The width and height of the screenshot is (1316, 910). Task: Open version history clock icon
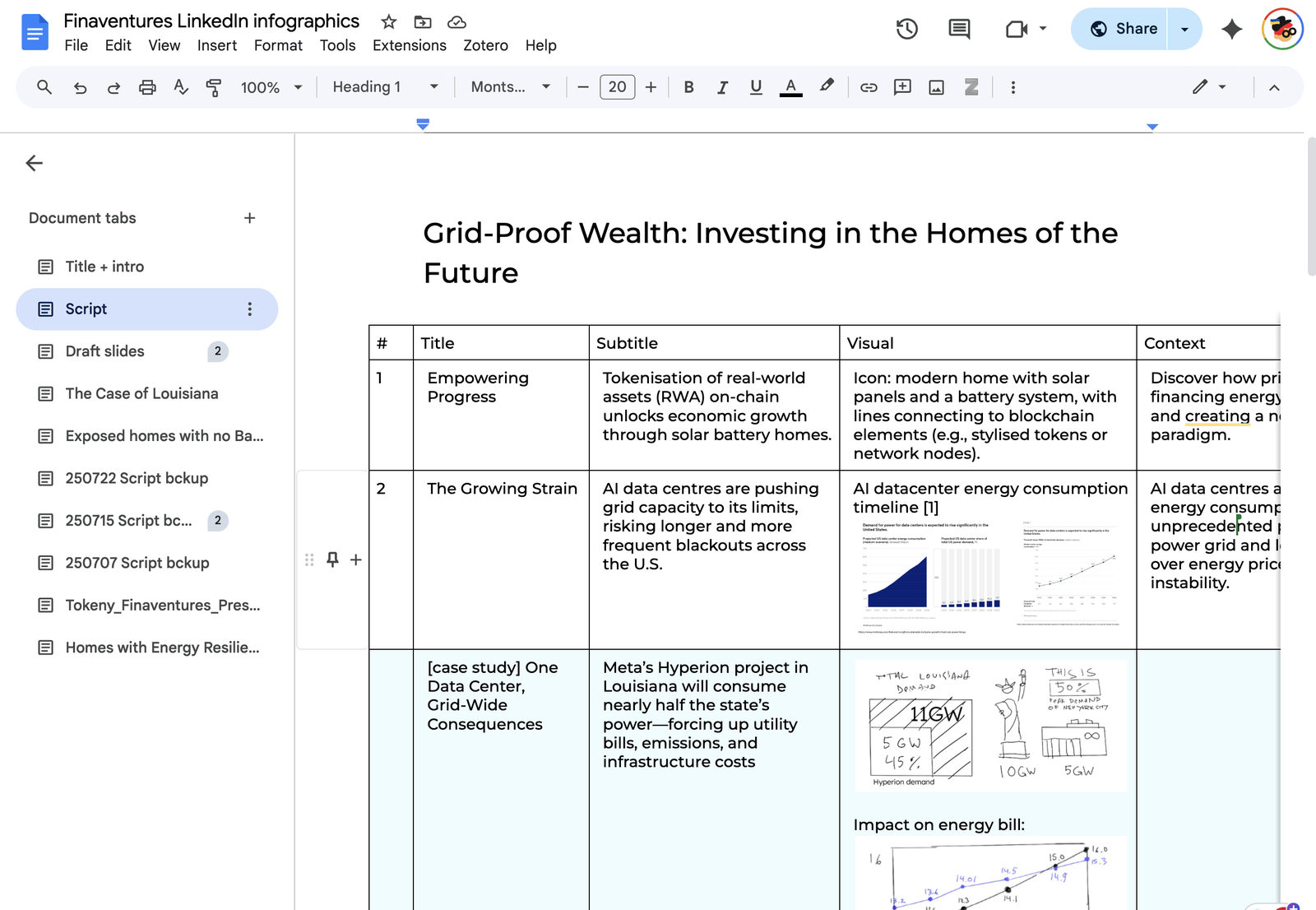[x=907, y=29]
